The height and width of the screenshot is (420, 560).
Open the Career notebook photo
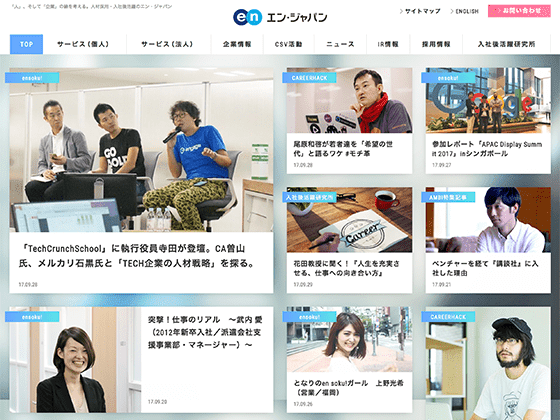pos(349,220)
